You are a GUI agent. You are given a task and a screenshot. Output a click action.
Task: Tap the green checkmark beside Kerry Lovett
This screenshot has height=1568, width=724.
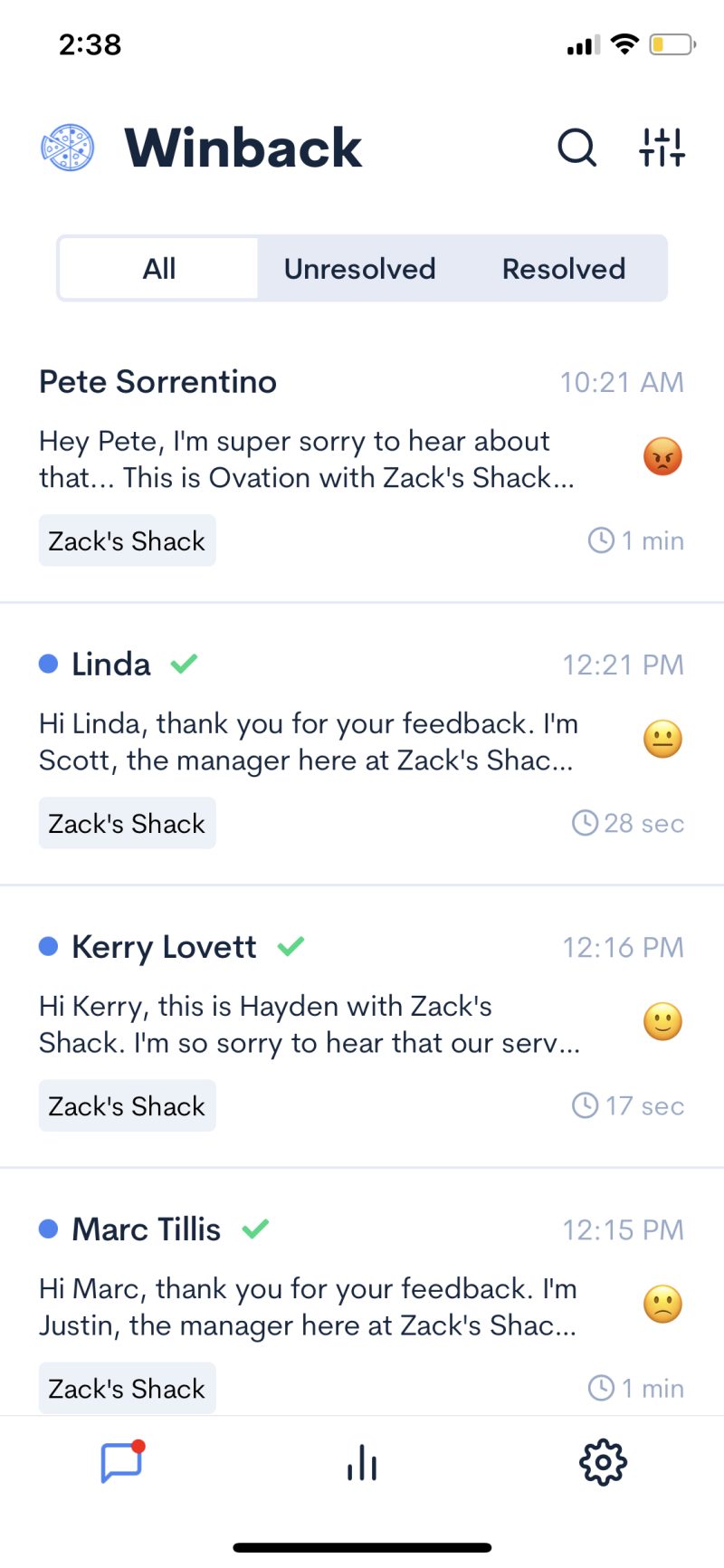click(291, 946)
